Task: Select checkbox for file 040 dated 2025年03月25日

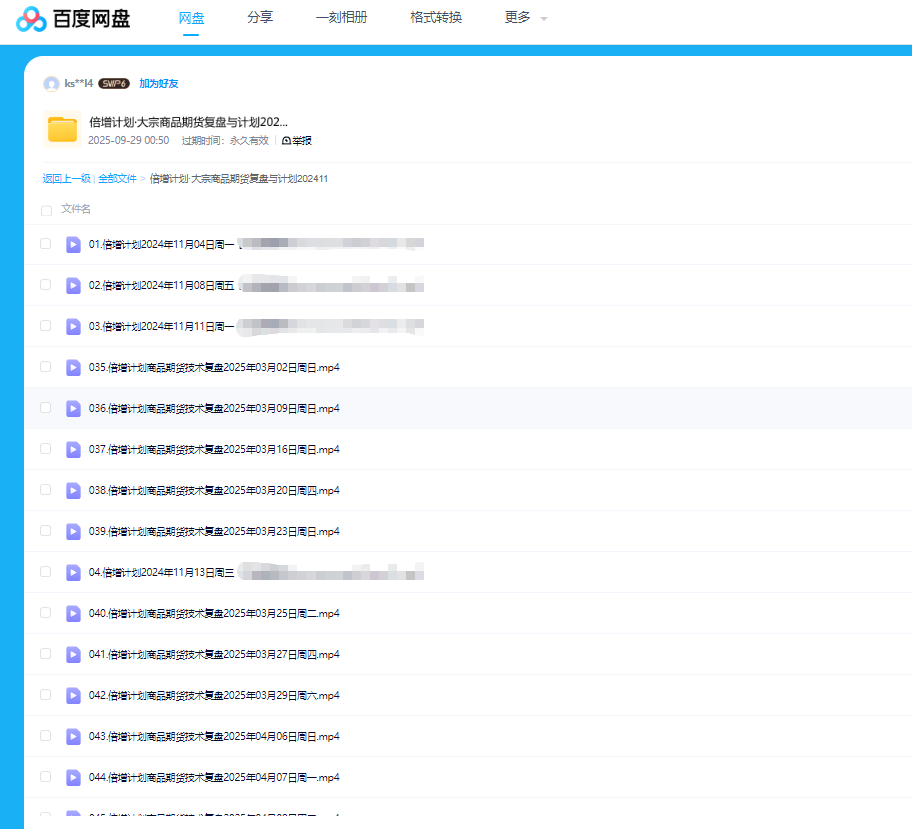Action: click(46, 613)
